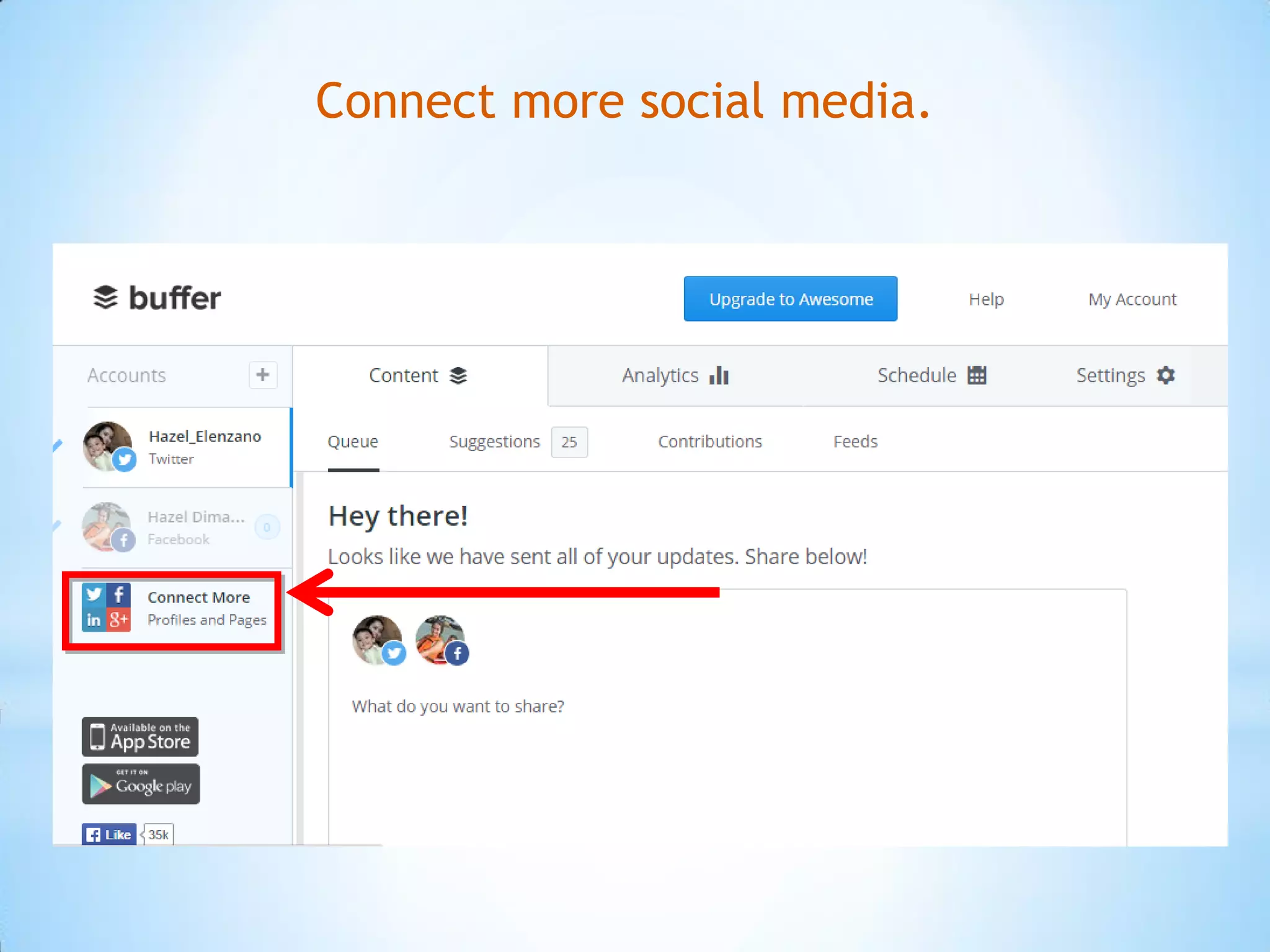Viewport: 1270px width, 952px height.
Task: Open the App Store badge
Action: (140, 737)
